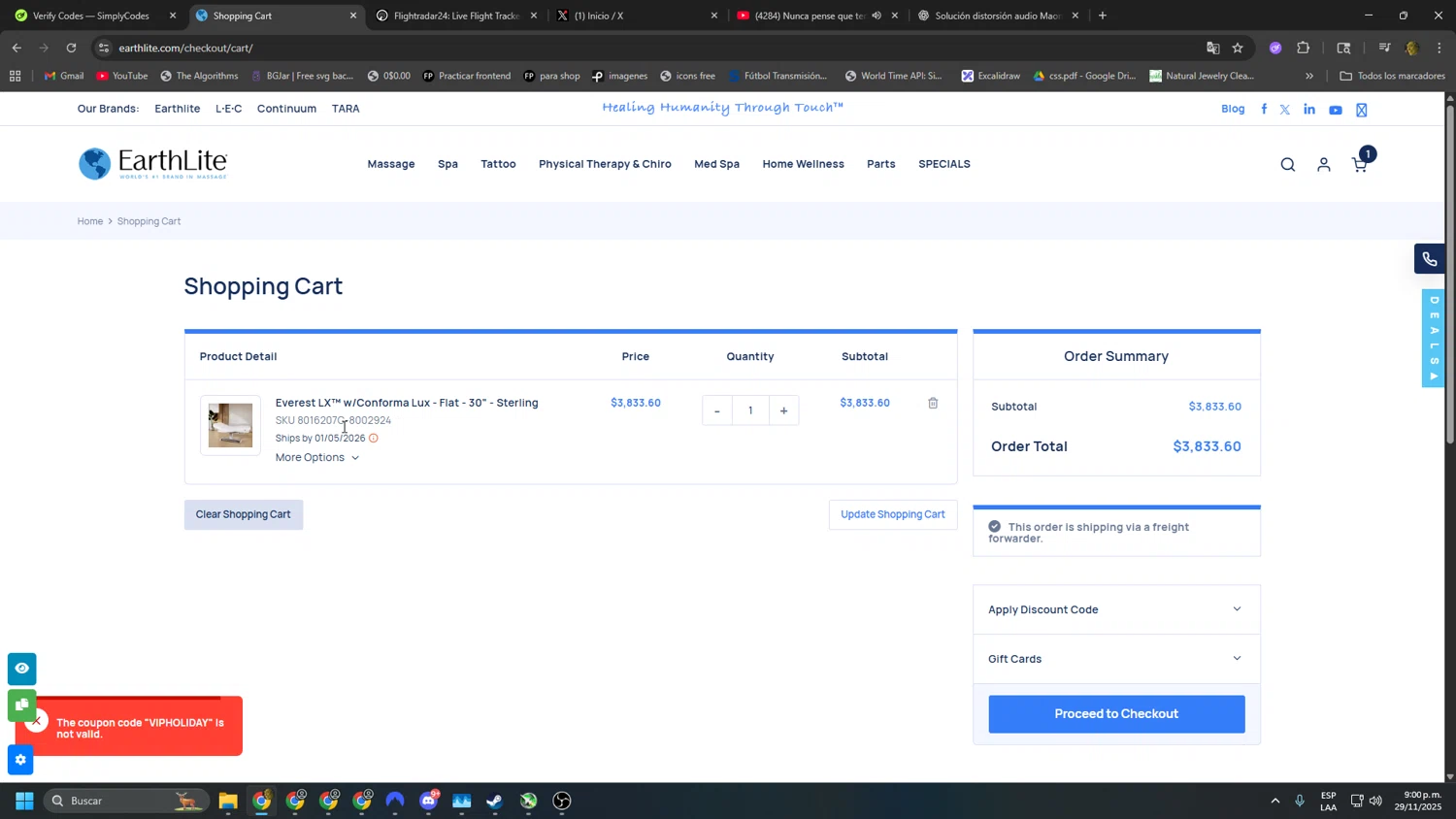1456x819 pixels.
Task: Dismiss the coupon not valid error
Action: tap(37, 721)
